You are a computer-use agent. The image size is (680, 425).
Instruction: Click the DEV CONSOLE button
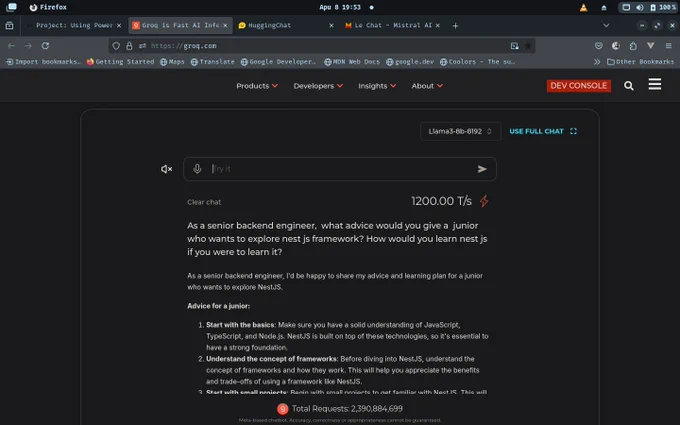(x=579, y=86)
